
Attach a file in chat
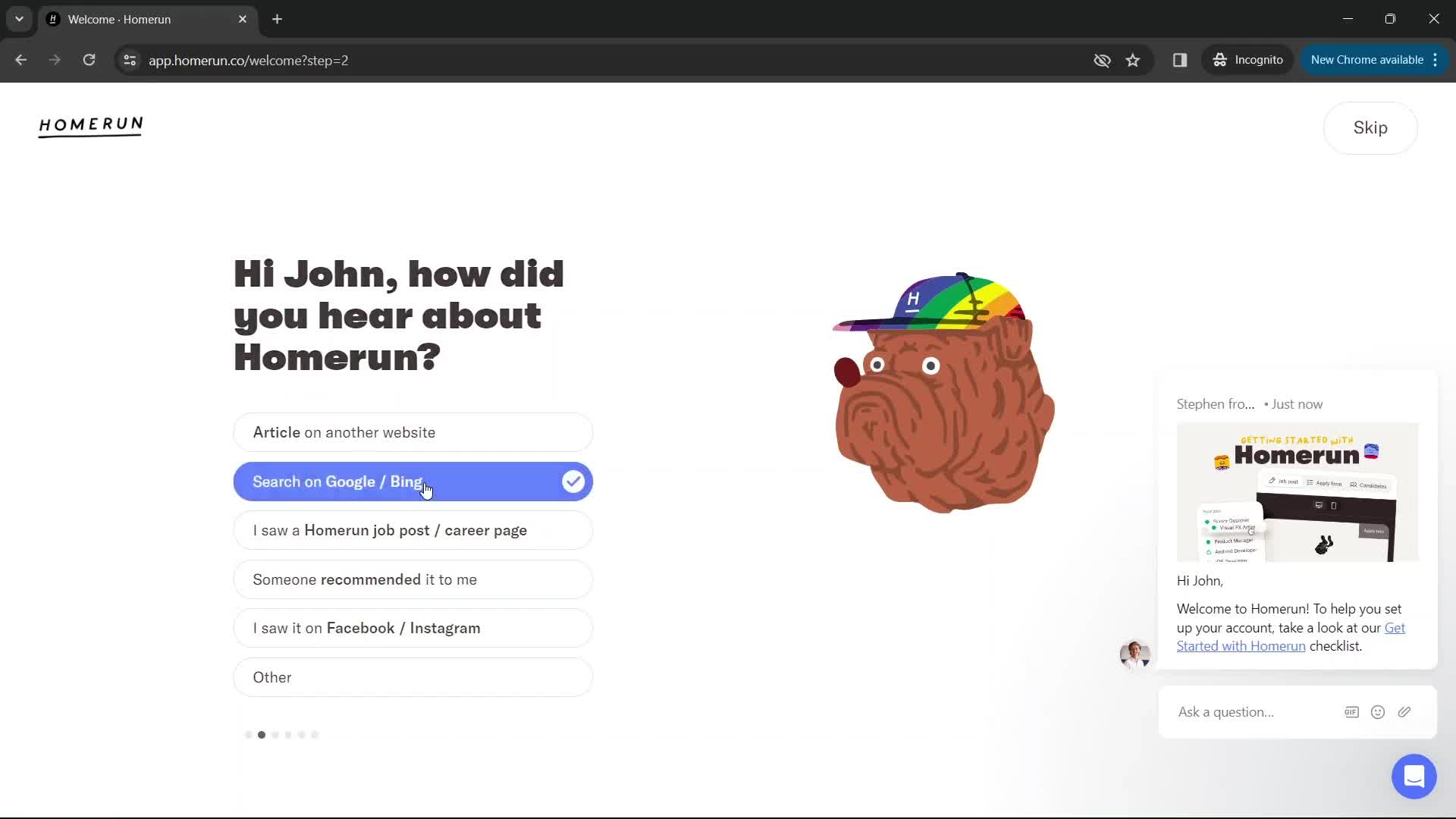(1404, 712)
